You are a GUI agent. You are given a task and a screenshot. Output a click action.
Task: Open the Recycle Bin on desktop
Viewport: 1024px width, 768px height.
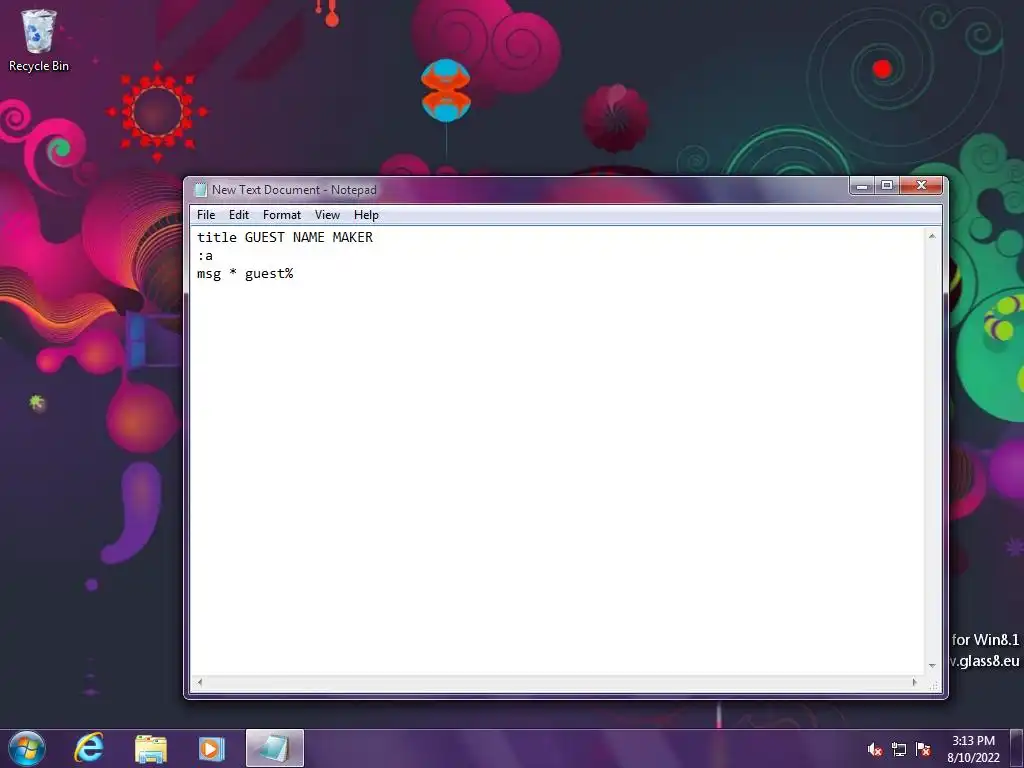pos(39,40)
